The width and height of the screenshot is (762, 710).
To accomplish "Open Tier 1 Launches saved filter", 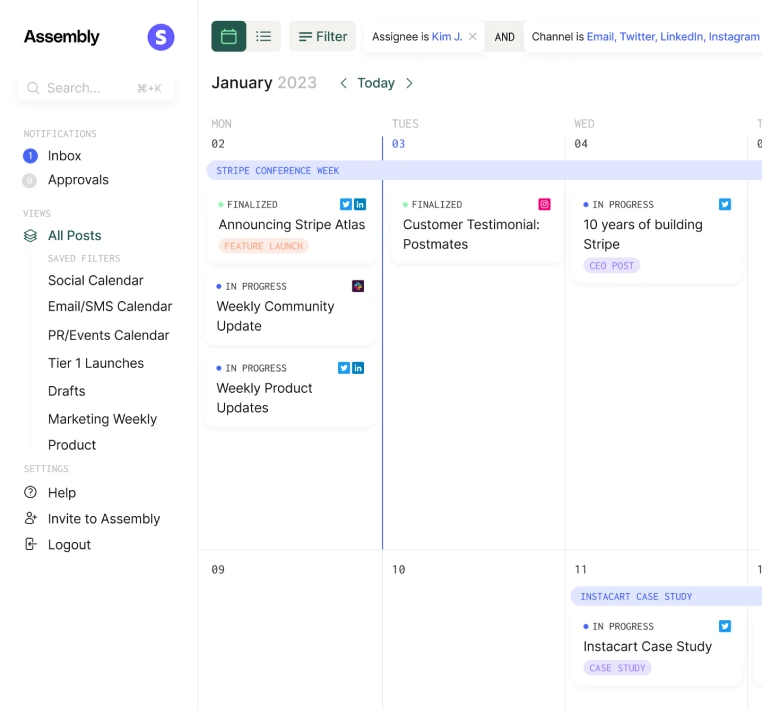I will pos(96,363).
